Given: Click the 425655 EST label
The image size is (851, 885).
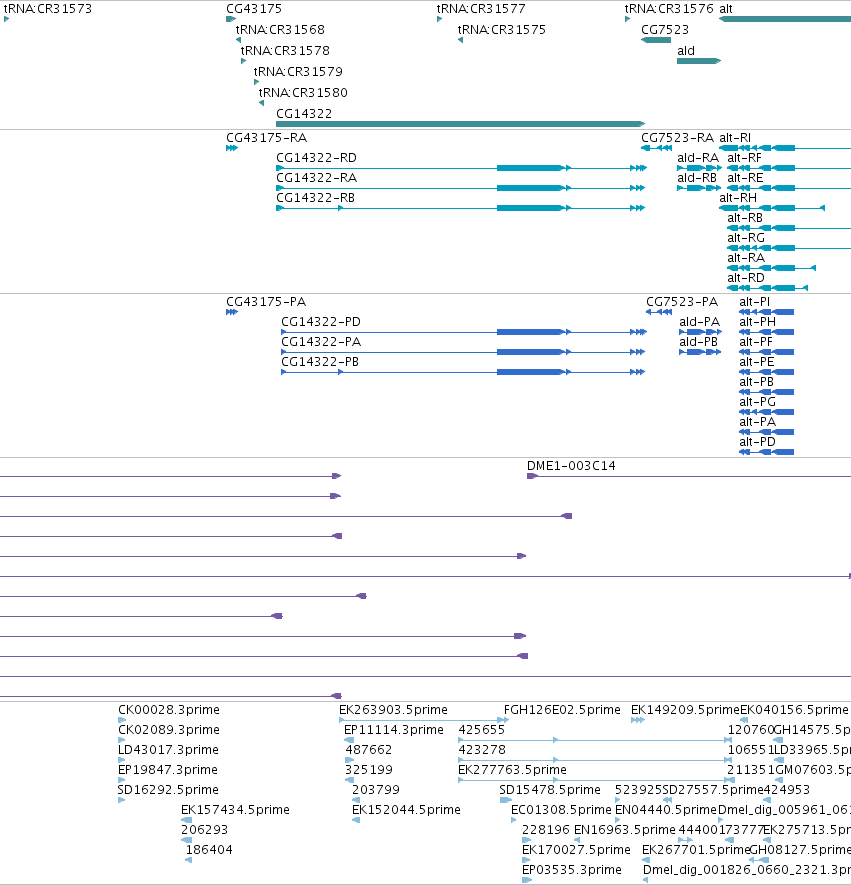Looking at the screenshot, I should point(481,729).
